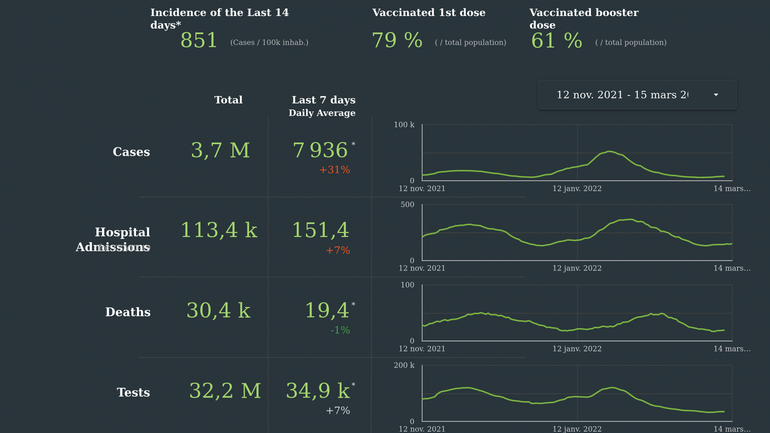Click the 151,4 hospital admissions daily average

coord(320,231)
